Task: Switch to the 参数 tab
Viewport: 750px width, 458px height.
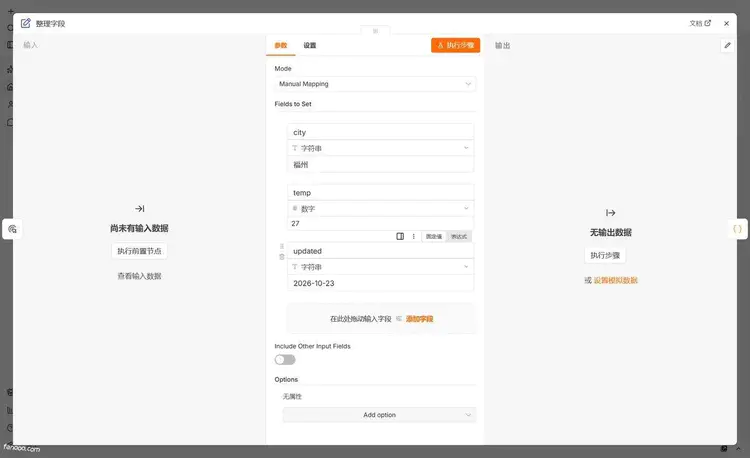Action: coord(281,45)
